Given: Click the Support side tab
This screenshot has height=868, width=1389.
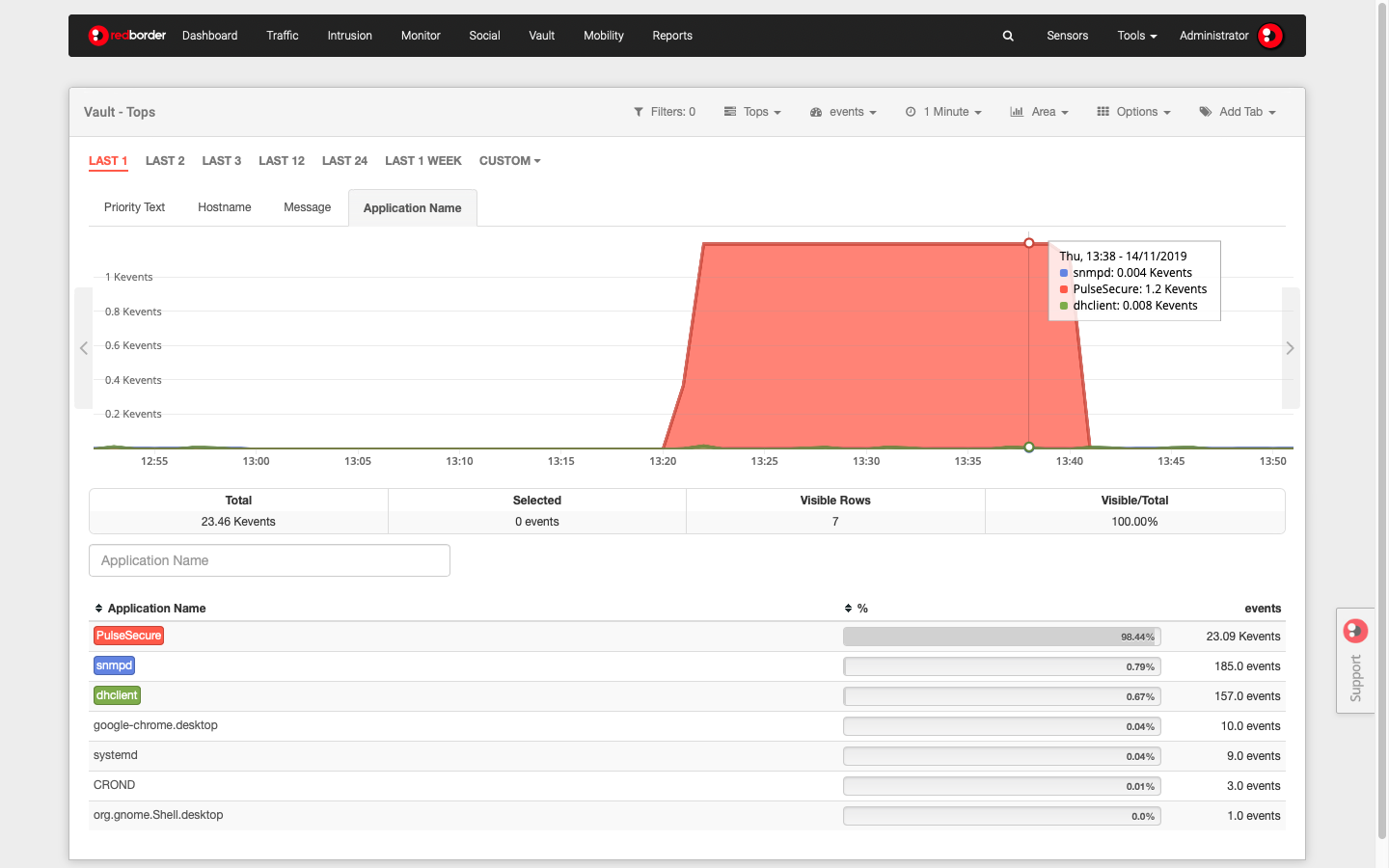Looking at the screenshot, I should click(1355, 661).
